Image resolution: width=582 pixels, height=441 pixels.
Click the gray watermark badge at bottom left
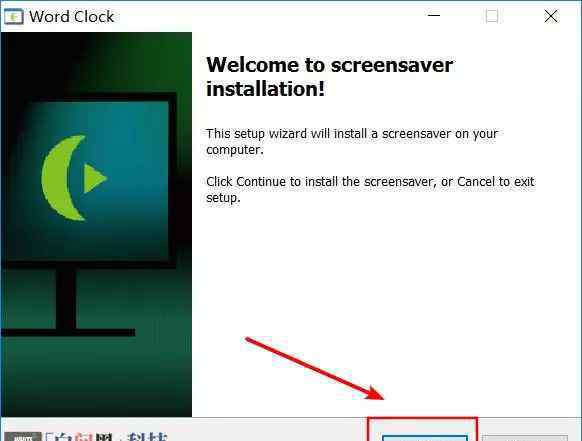pyautogui.click(x=23, y=437)
